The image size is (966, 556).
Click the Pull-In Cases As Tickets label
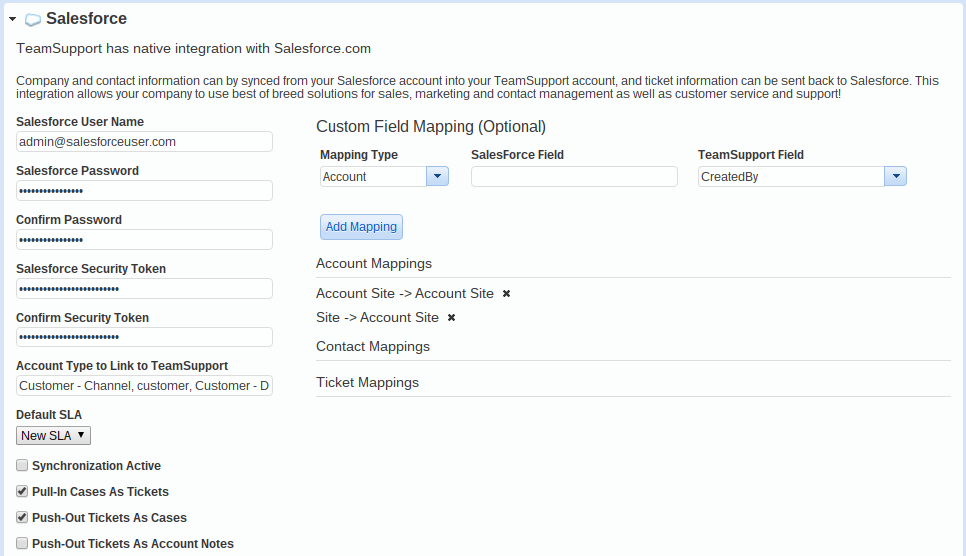pyautogui.click(x=100, y=492)
